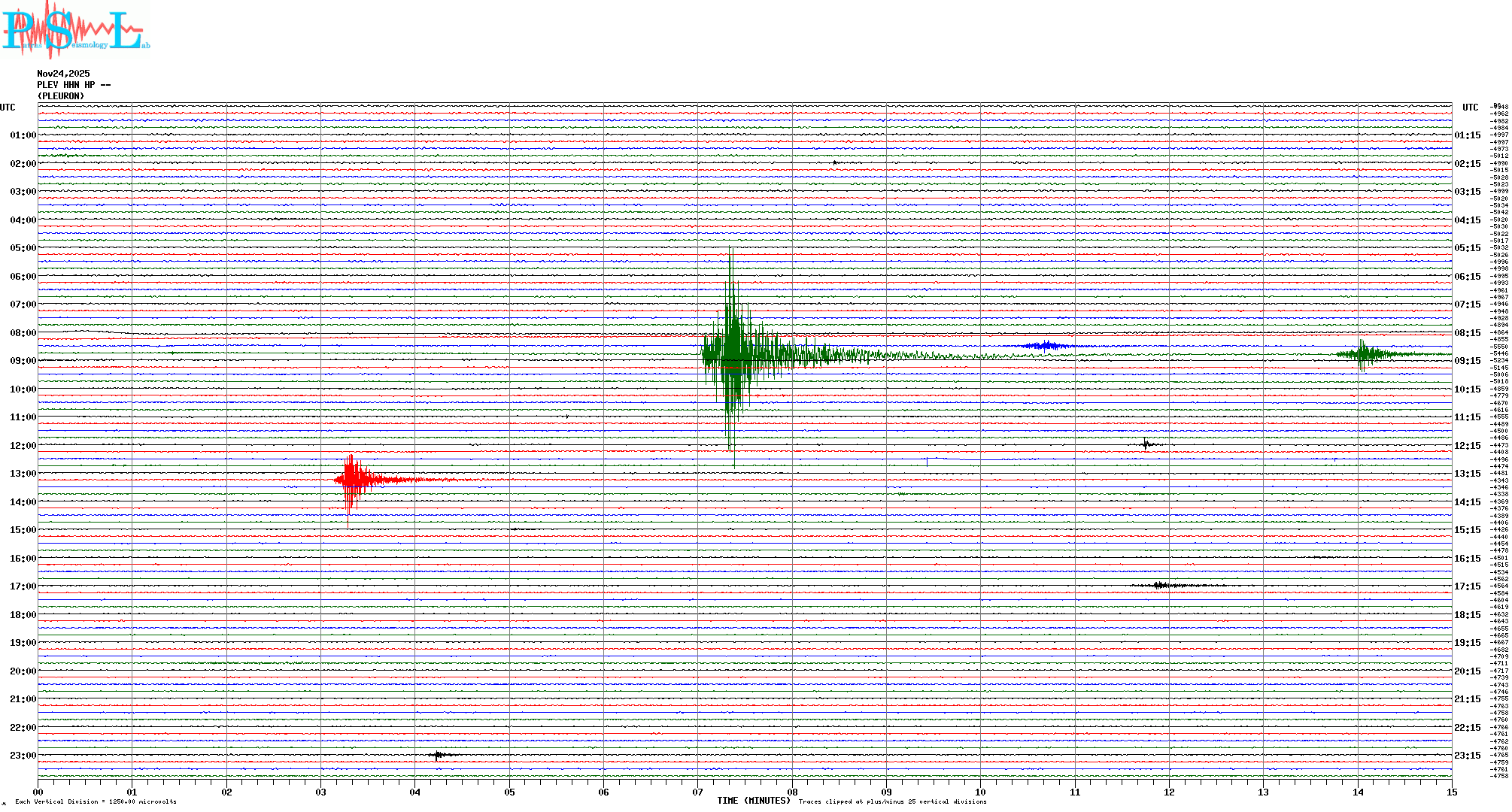Image resolution: width=1512 pixels, height=812 pixels.
Task: Click the 09:00 hour label on the left
Action: click(x=23, y=361)
